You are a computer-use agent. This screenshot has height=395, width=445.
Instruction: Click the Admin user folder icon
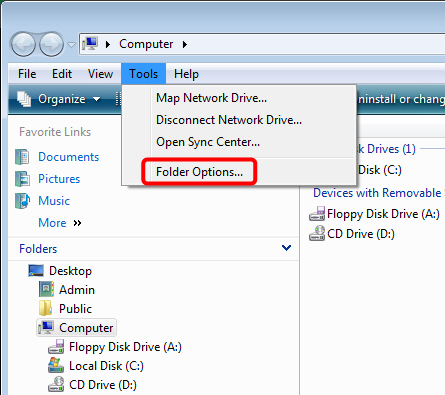tap(46, 289)
